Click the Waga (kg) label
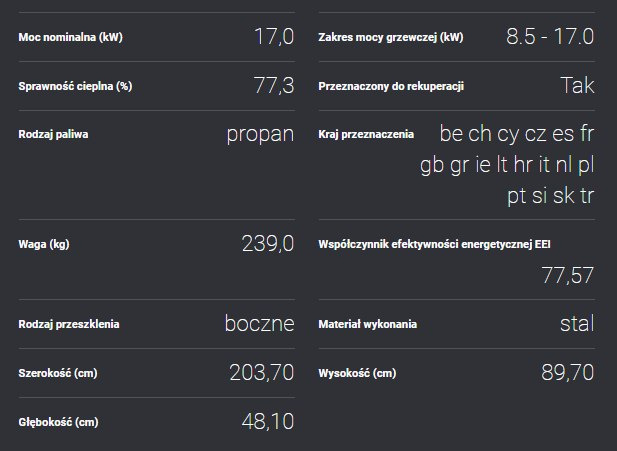This screenshot has height=451, width=617. click(x=44, y=243)
